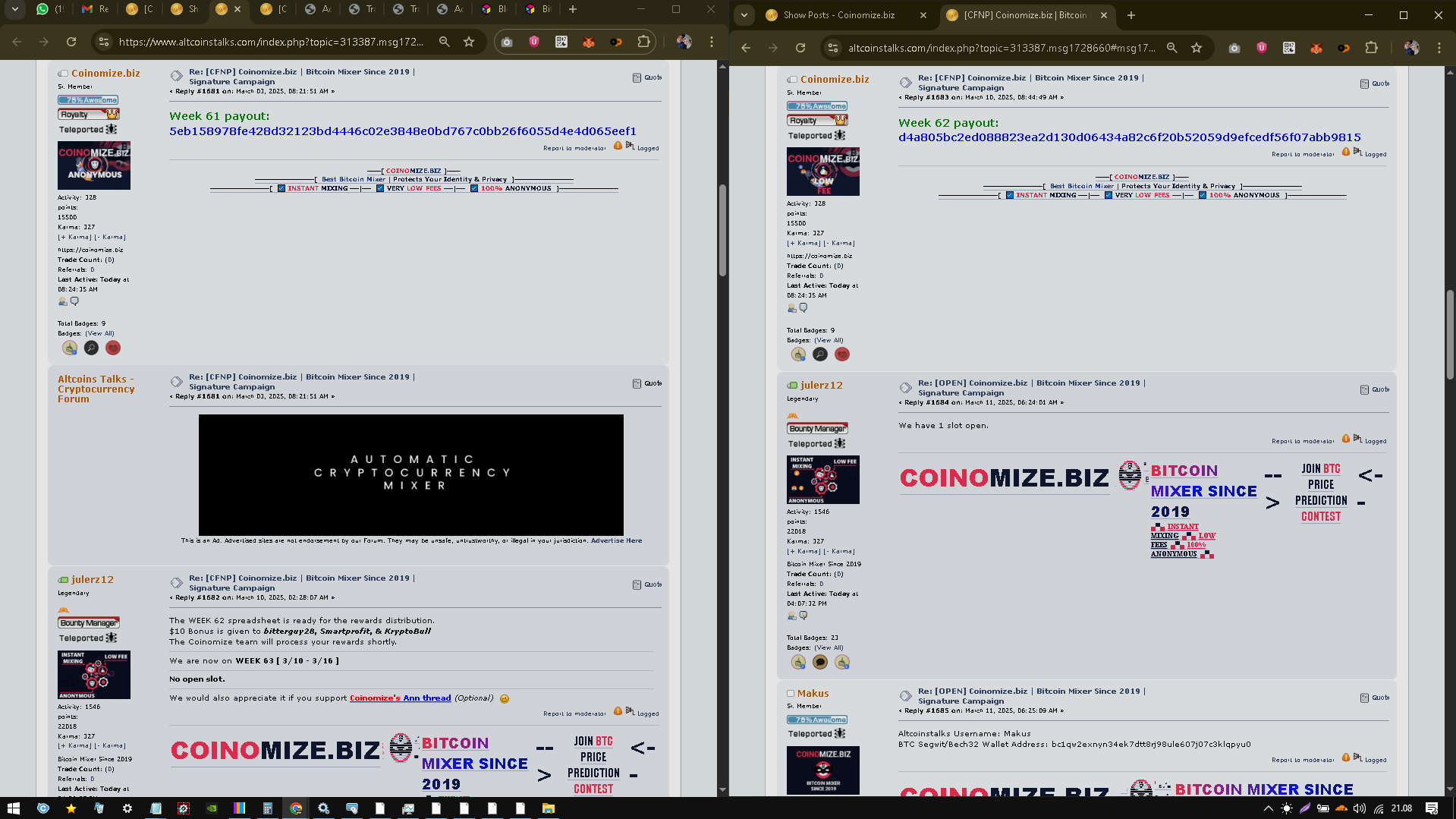Open the screenshot camera extension in left window

507,42
